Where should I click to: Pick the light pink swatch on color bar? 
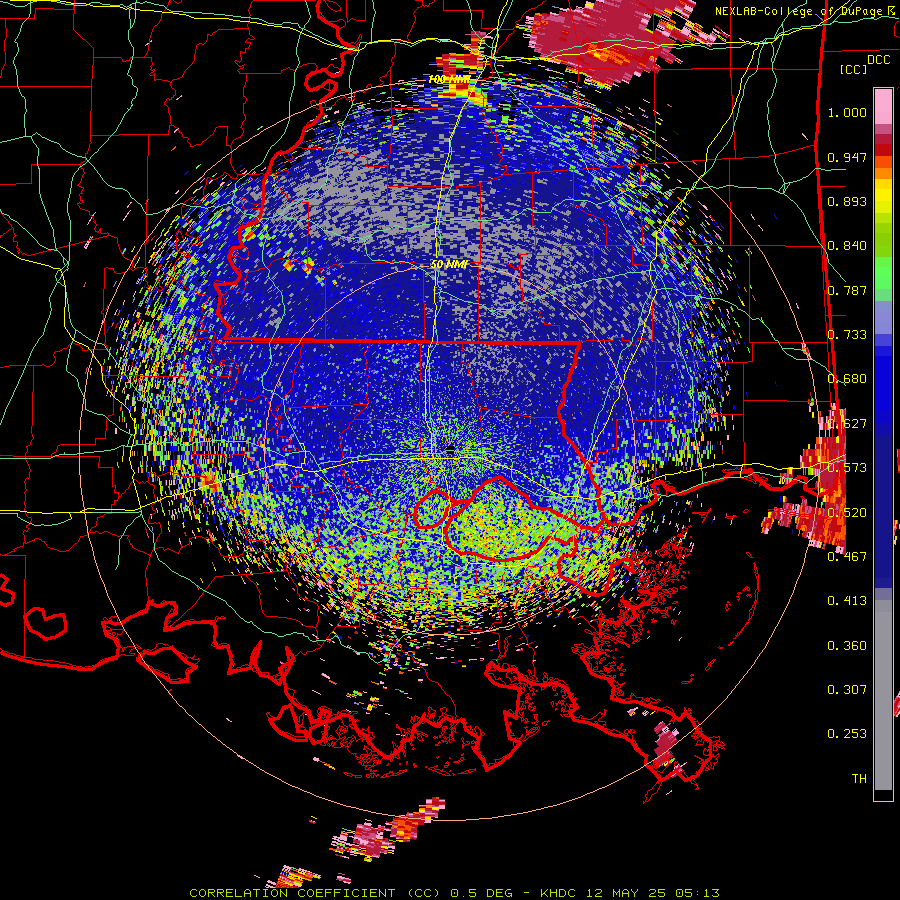click(x=883, y=106)
